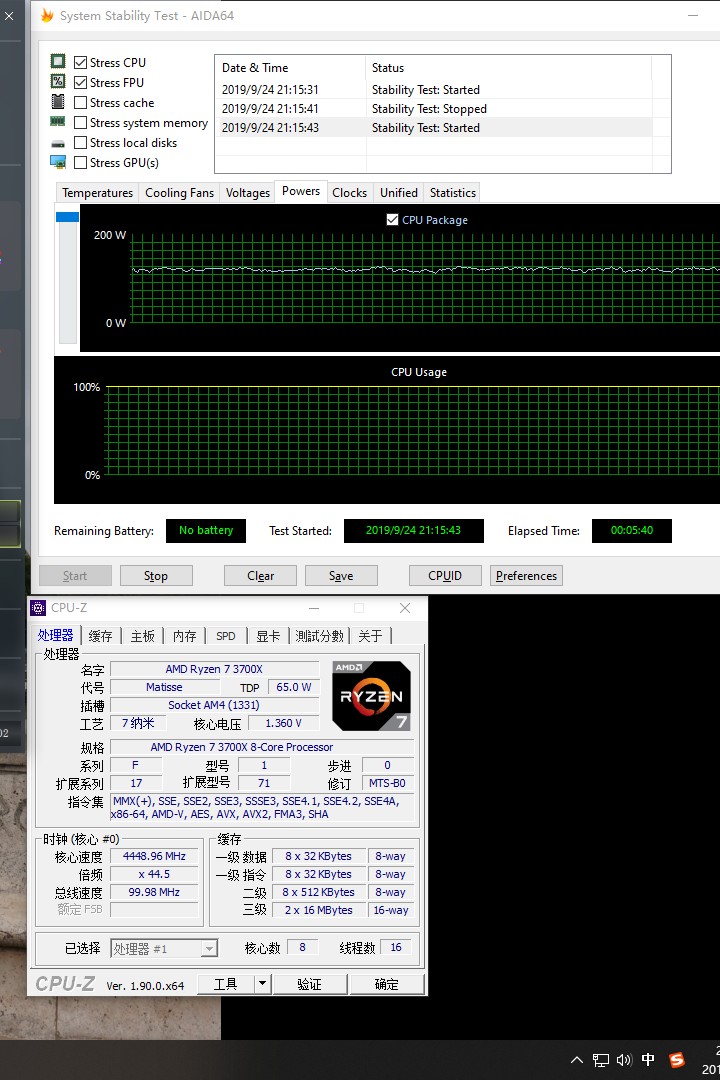This screenshot has height=1080, width=720.
Task: Toggle the CPU Package graph checkbox
Action: (x=392, y=220)
